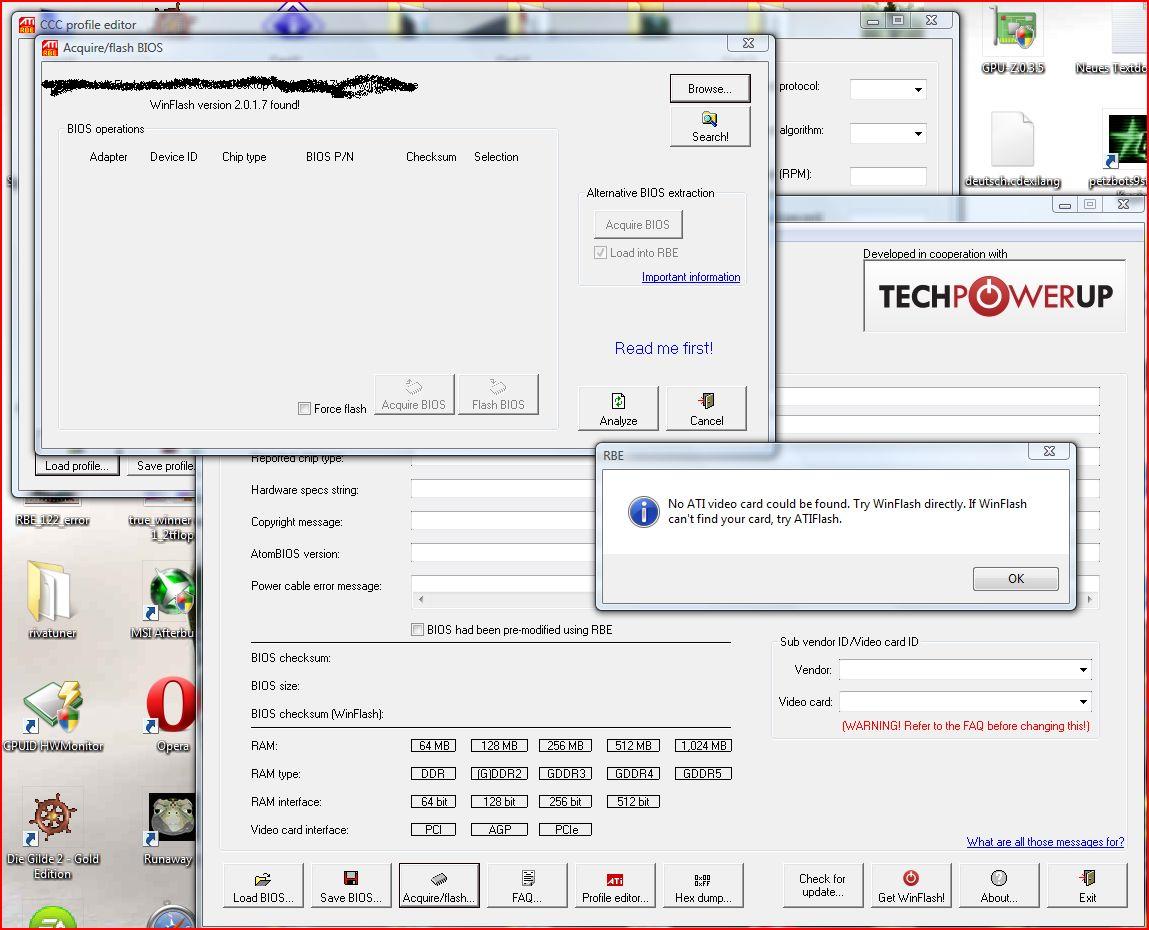1149x930 pixels.
Task: Enable the Force flash checkbox
Action: [x=304, y=409]
